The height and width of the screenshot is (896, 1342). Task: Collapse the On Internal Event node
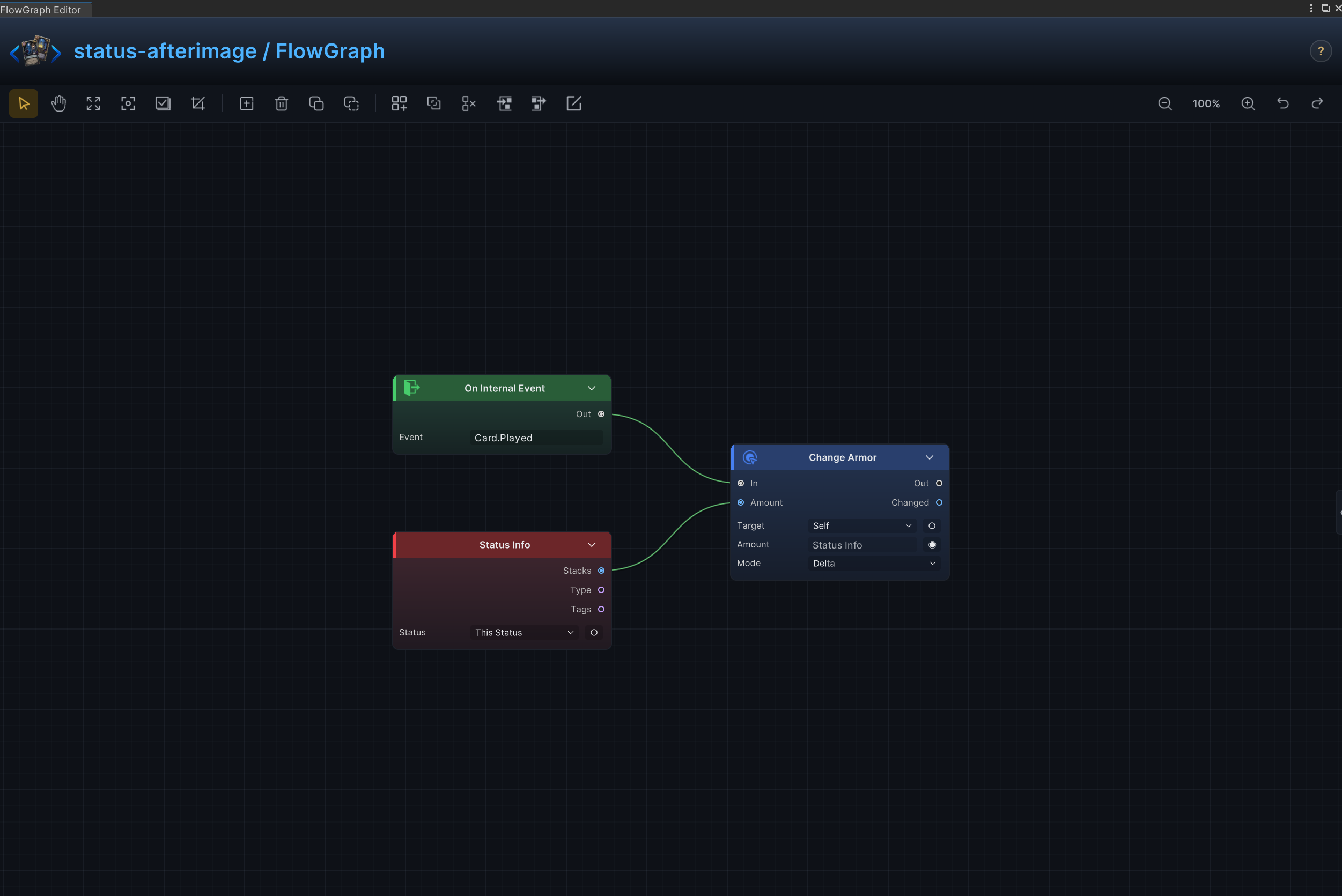592,388
